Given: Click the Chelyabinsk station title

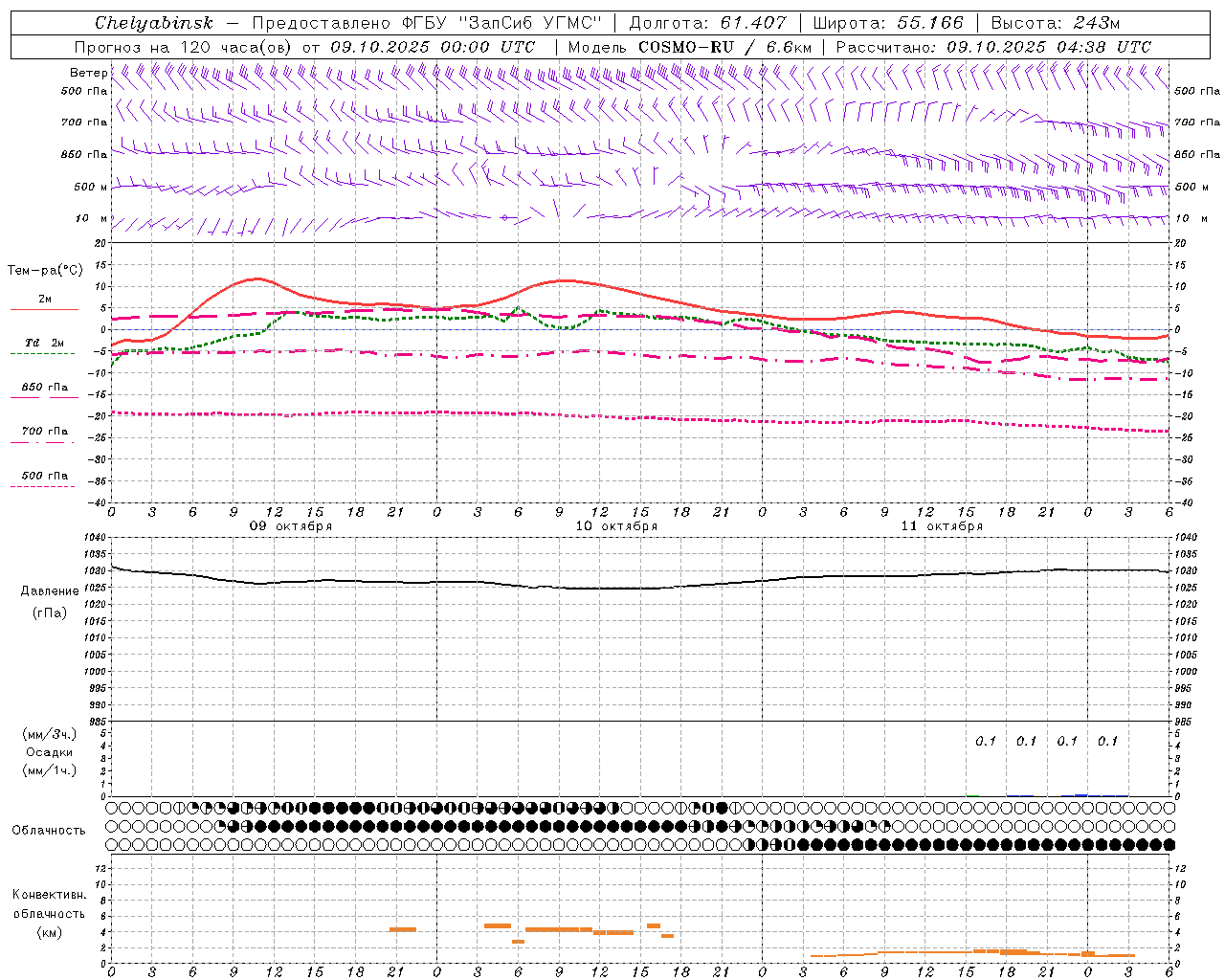Looking at the screenshot, I should (154, 23).
